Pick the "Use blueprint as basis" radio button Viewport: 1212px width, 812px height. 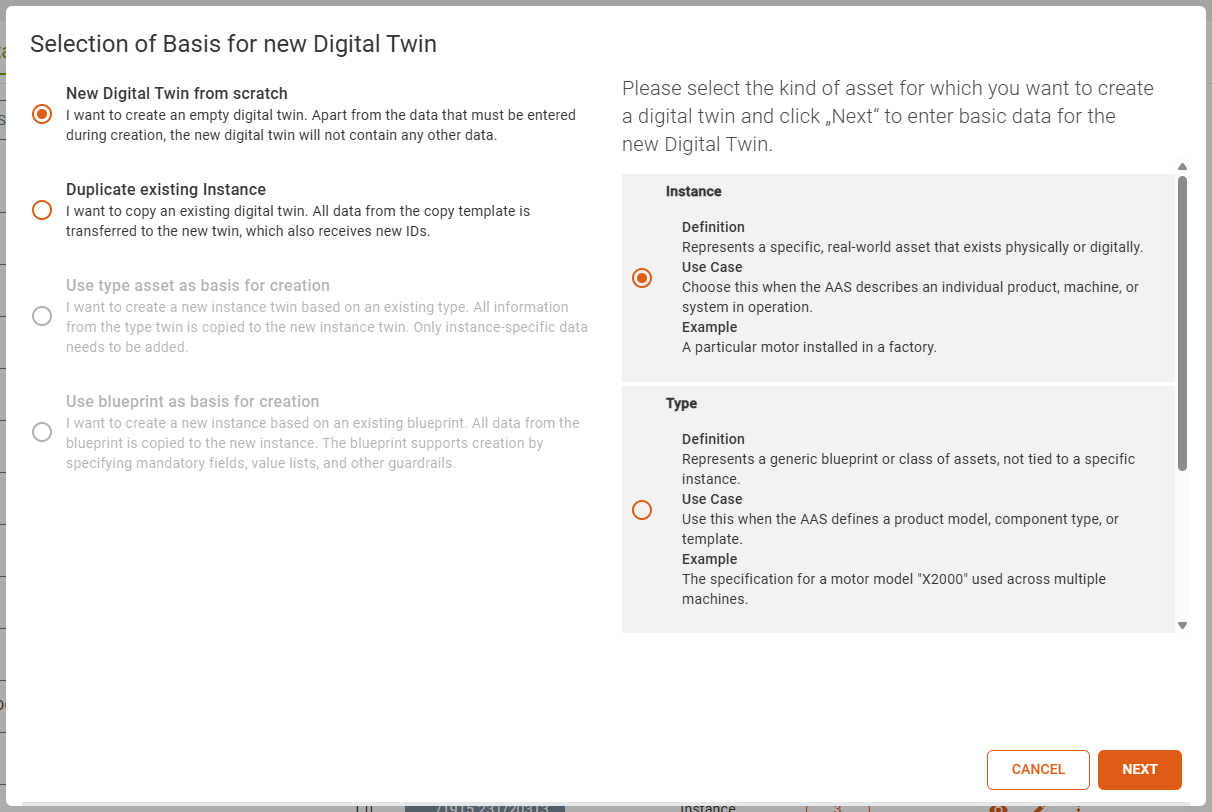point(42,432)
